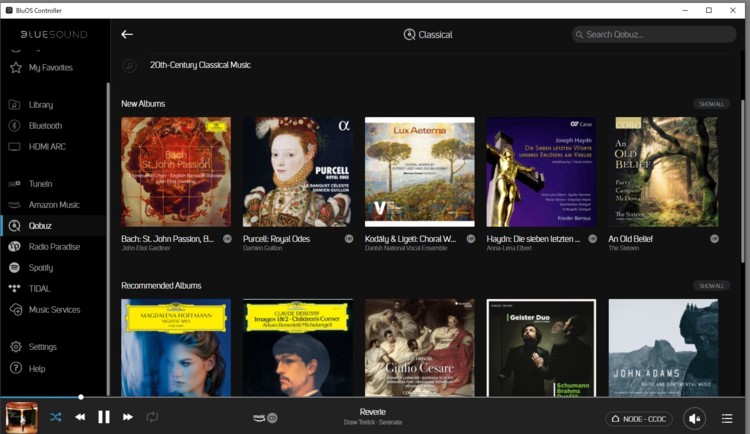750x434 pixels.
Task: Click the Bluesound logo
Action: pyautogui.click(x=54, y=34)
